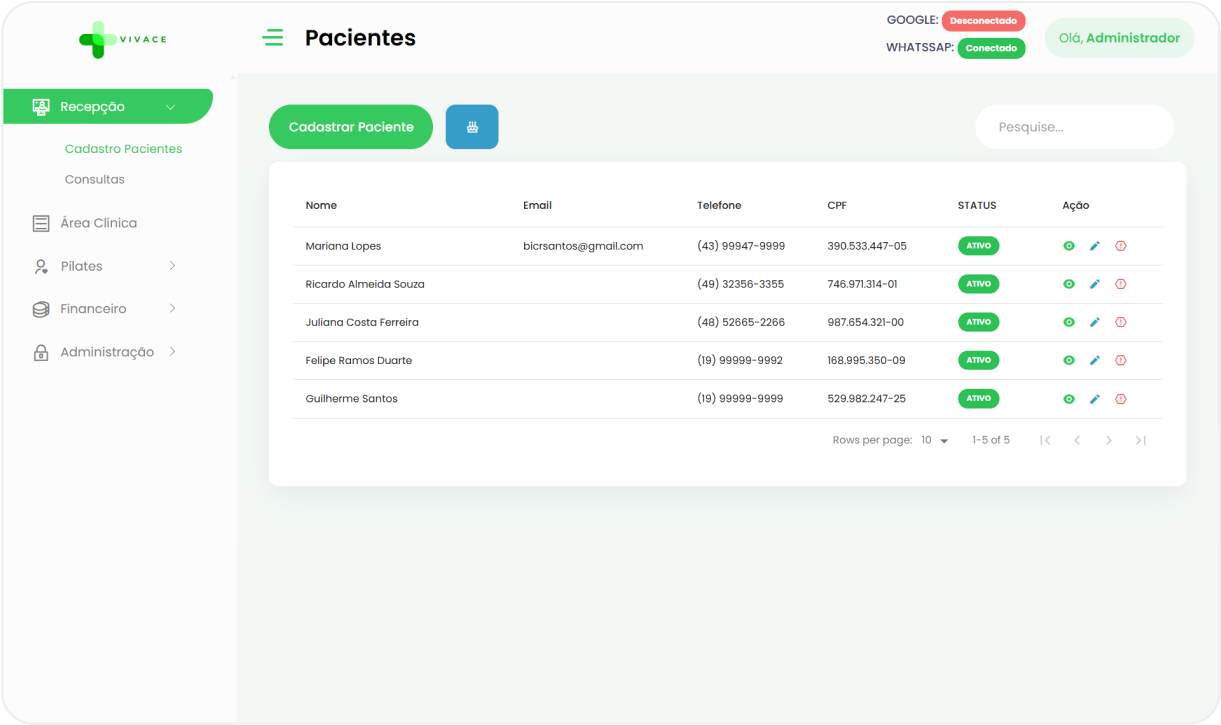Edit Mariana Lopes with the pencil icon
The height and width of the screenshot is (725, 1221).
[x=1094, y=246]
